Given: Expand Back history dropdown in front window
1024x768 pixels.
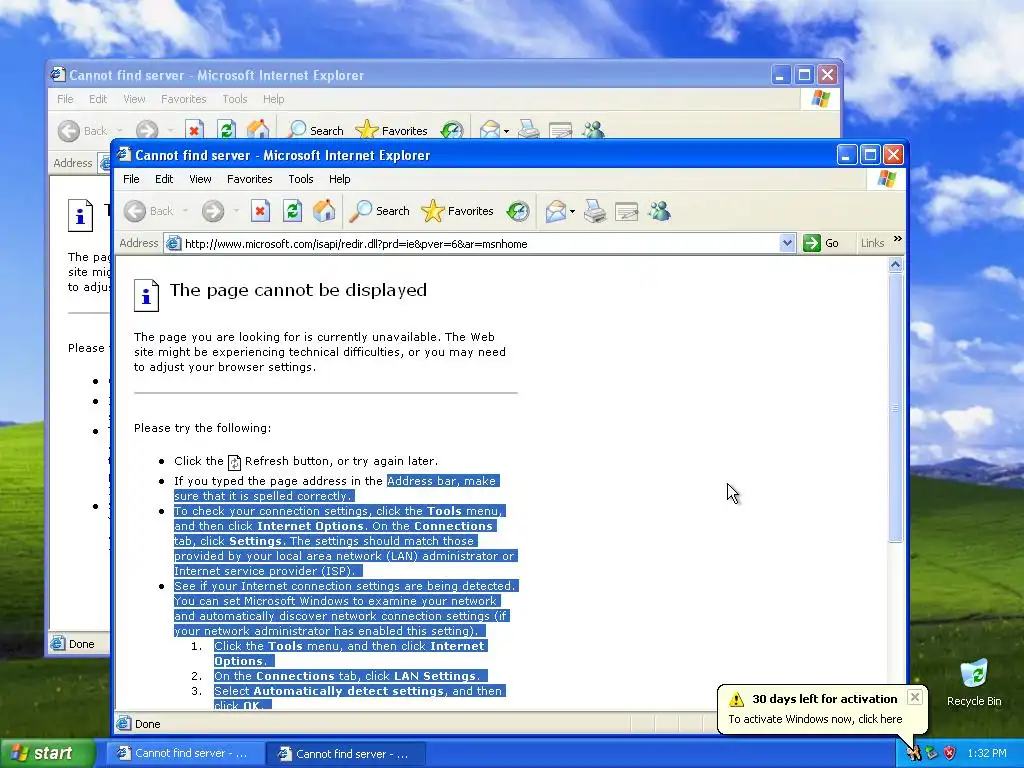Looking at the screenshot, I should [x=185, y=211].
